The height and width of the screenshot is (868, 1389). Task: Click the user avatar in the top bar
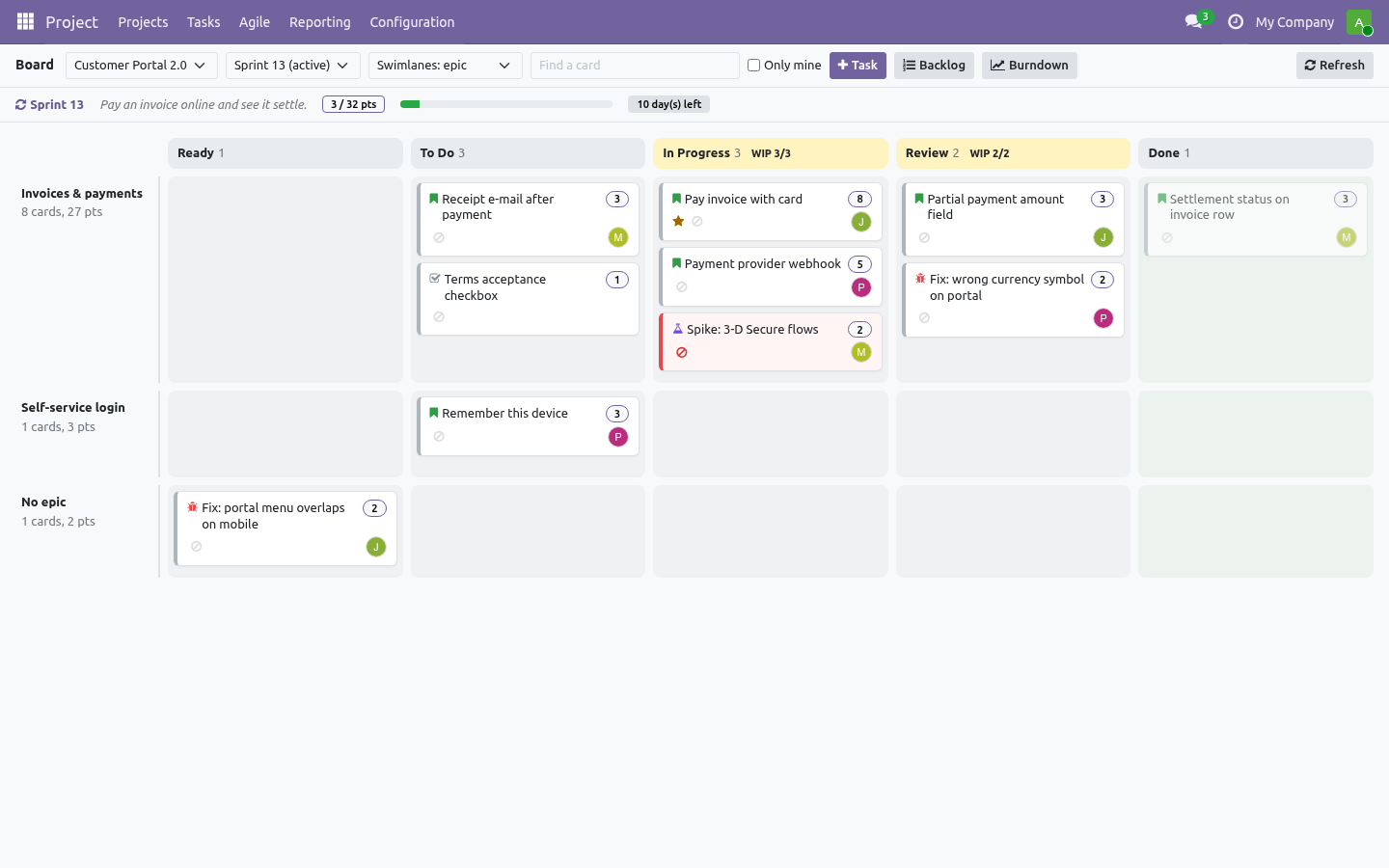click(1359, 21)
